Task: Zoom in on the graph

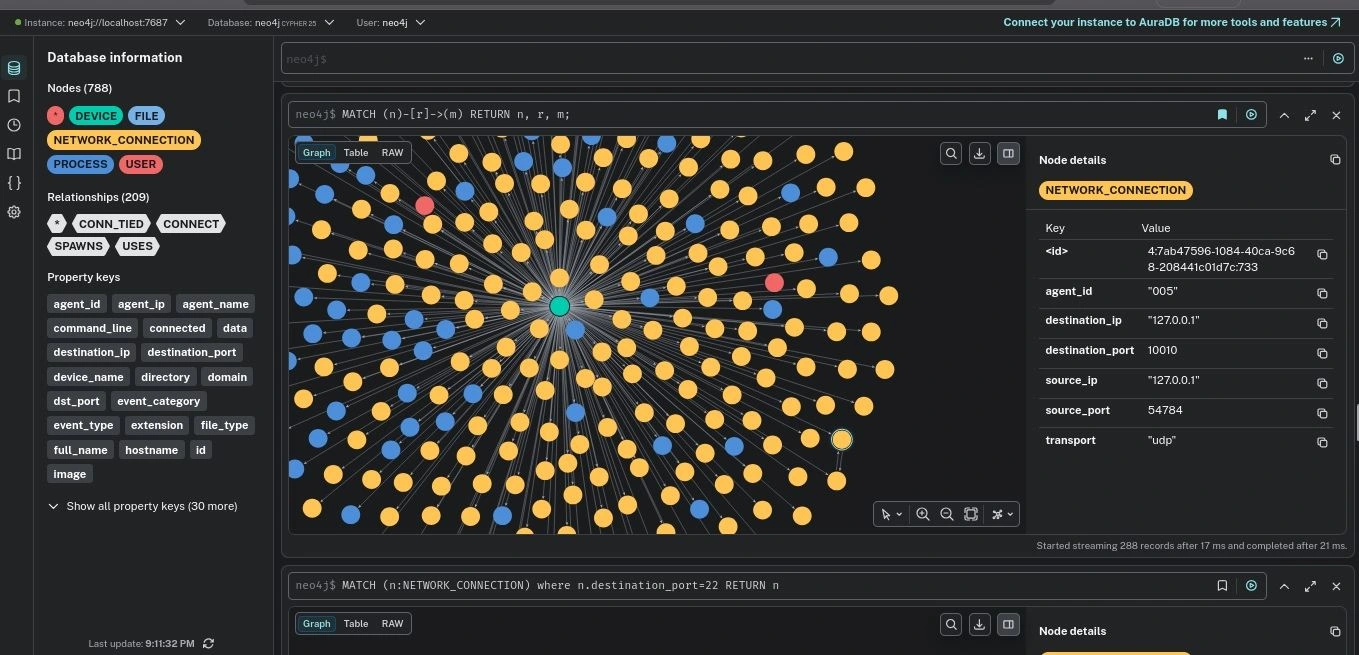Action: (923, 514)
